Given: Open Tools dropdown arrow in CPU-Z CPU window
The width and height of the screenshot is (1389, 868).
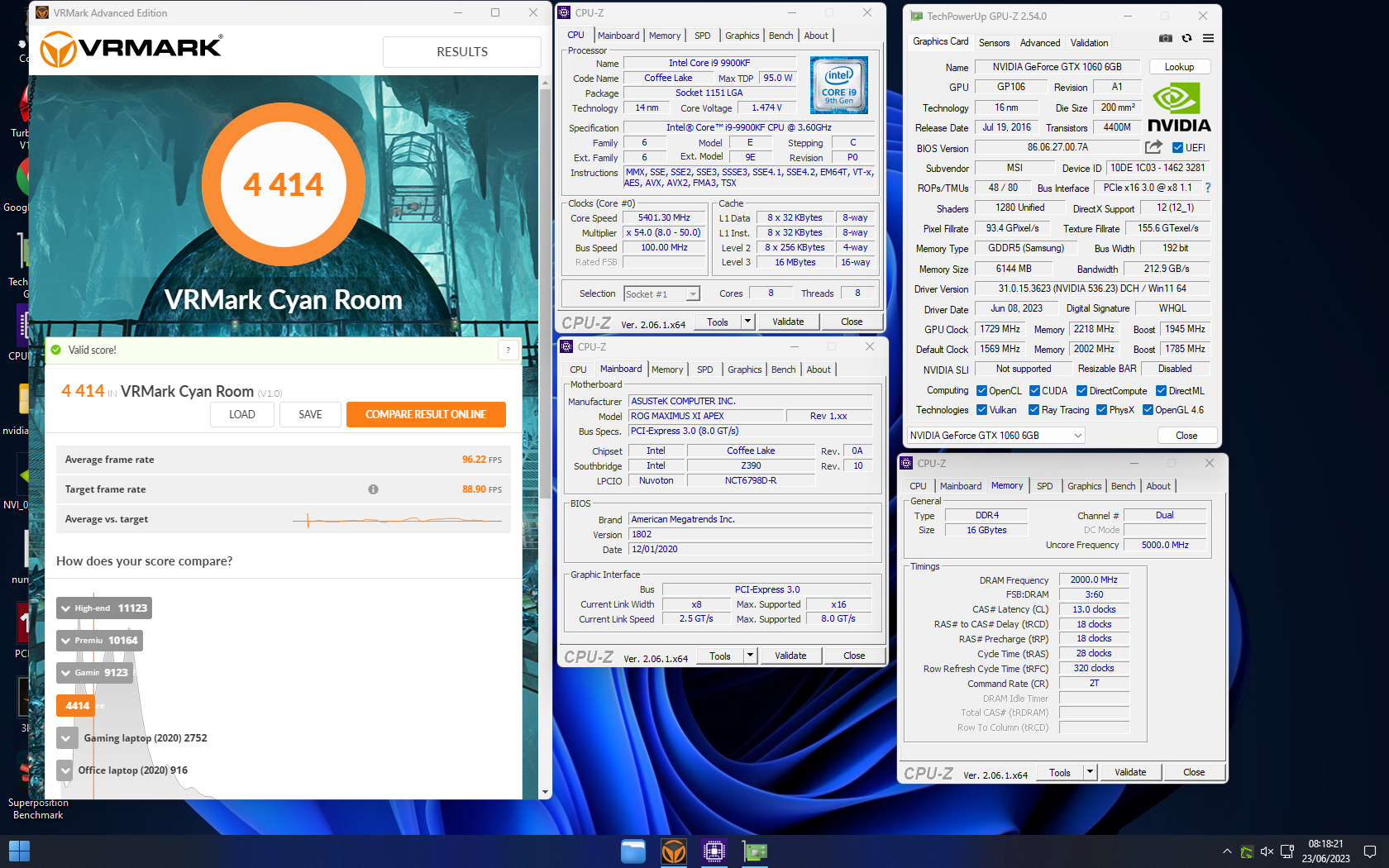Looking at the screenshot, I should (x=747, y=322).
